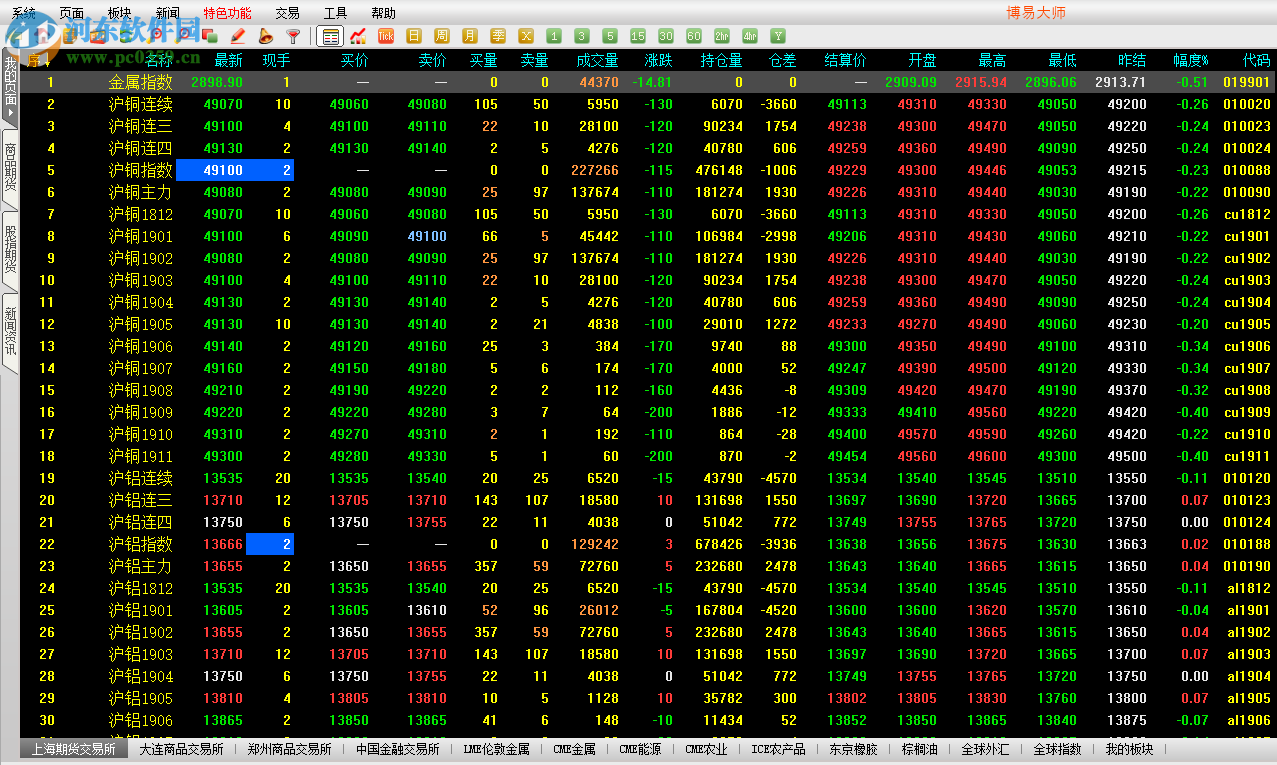Select the daily (日) period icon
The image size is (1277, 765).
tap(414, 36)
